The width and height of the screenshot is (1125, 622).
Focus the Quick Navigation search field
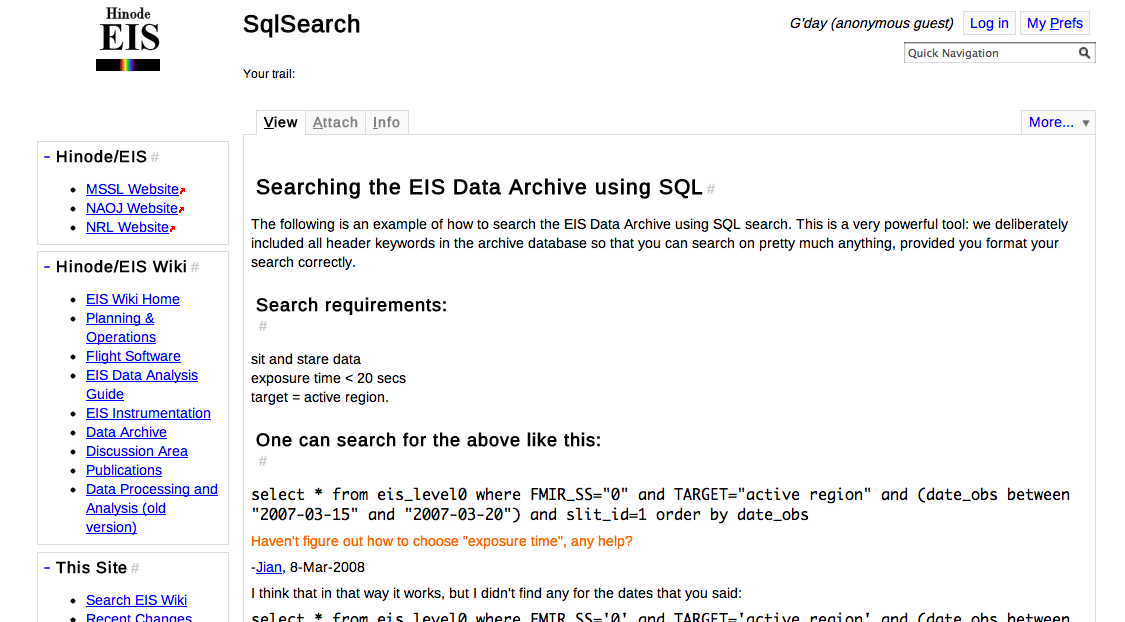click(x=988, y=53)
